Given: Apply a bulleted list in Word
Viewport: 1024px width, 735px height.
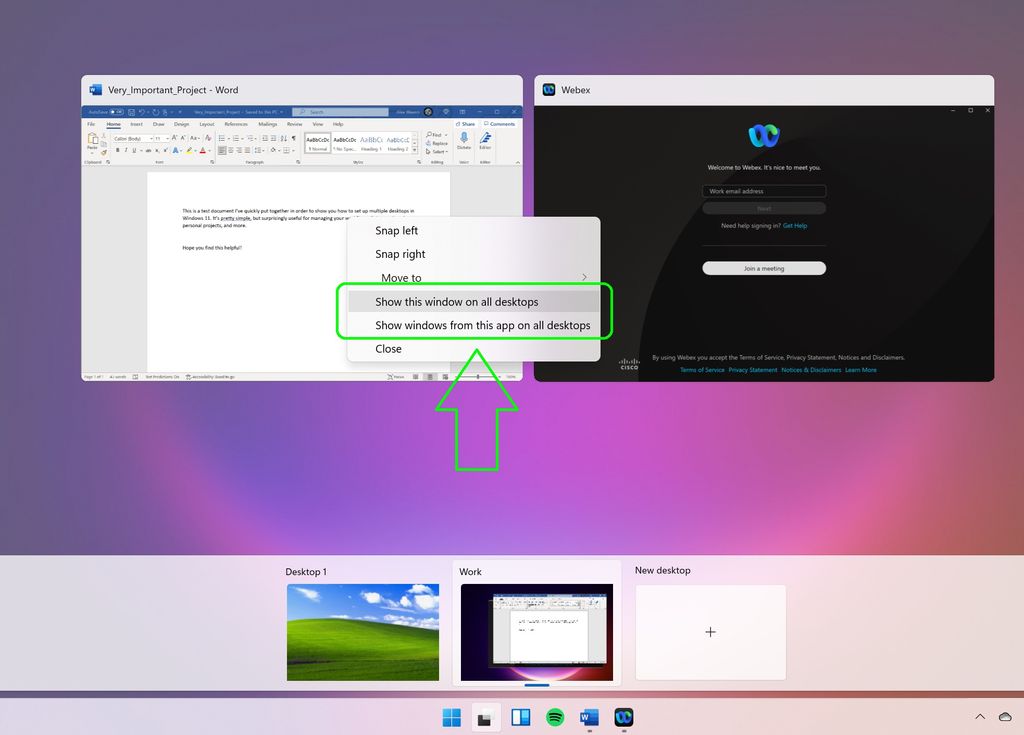Looking at the screenshot, I should pyautogui.click(x=220, y=139).
